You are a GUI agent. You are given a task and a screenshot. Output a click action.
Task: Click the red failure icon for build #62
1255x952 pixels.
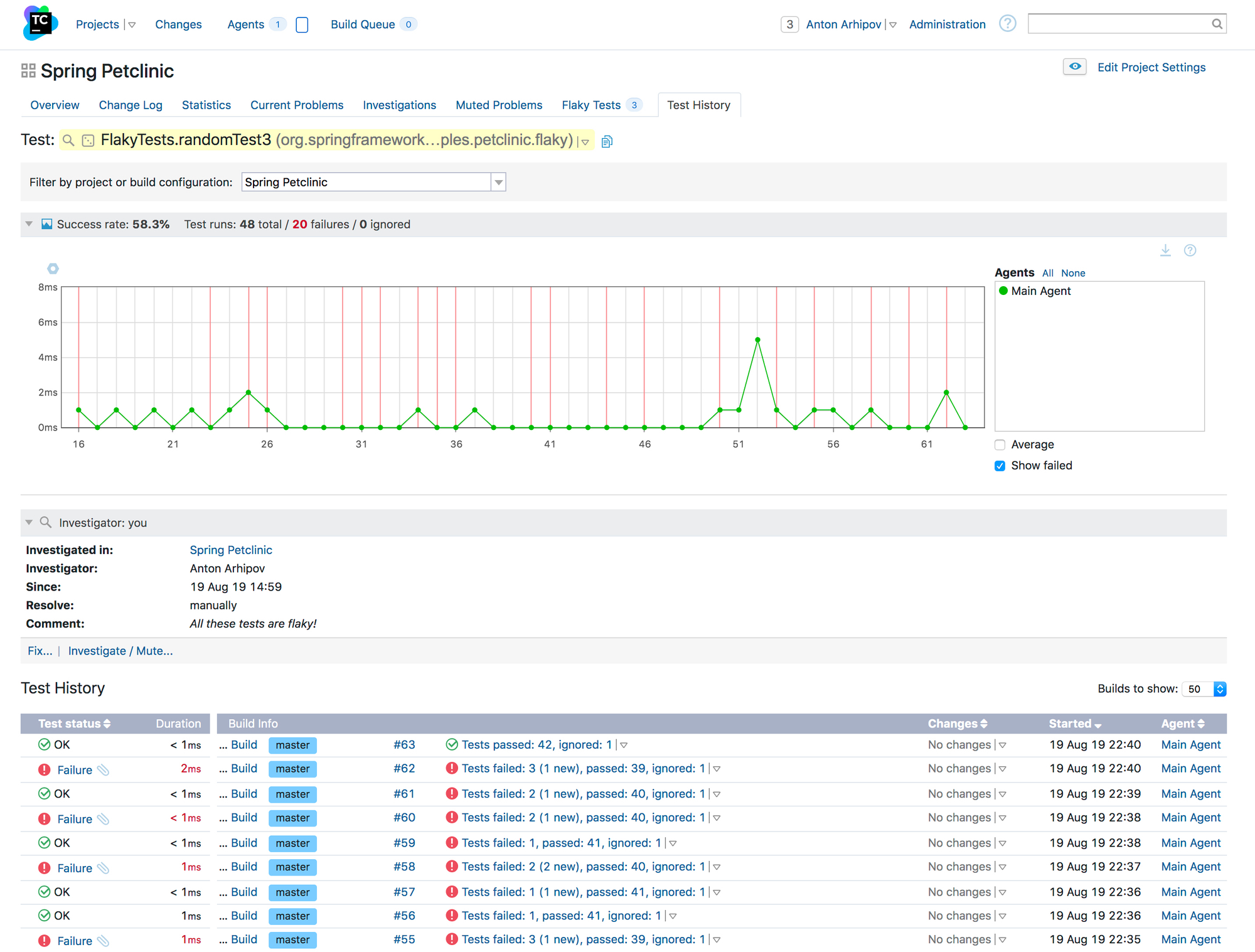click(x=44, y=769)
